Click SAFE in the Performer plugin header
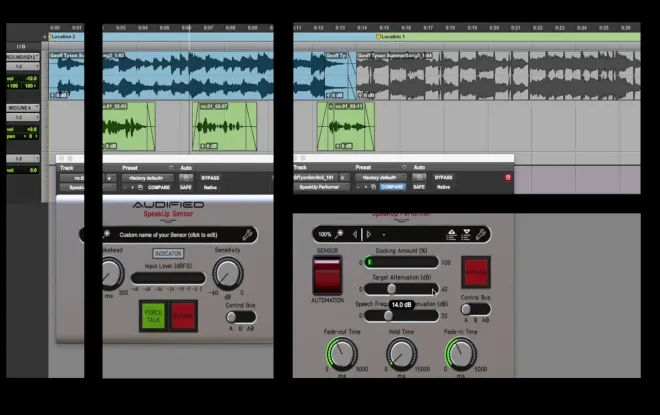The width and height of the screenshot is (660, 415). pos(417,187)
